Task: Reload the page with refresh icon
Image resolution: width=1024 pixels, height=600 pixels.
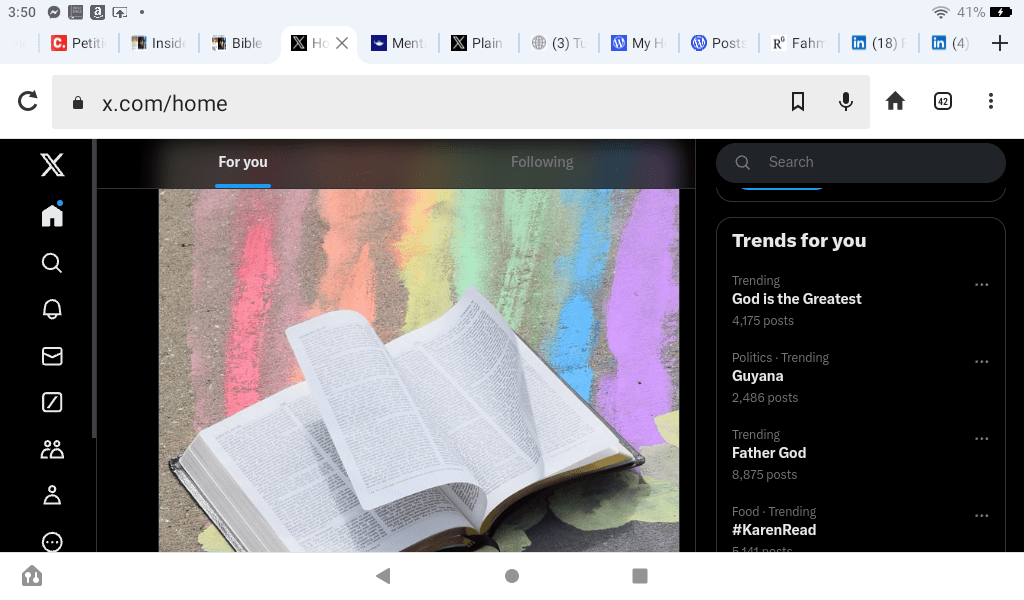Action: [x=28, y=101]
